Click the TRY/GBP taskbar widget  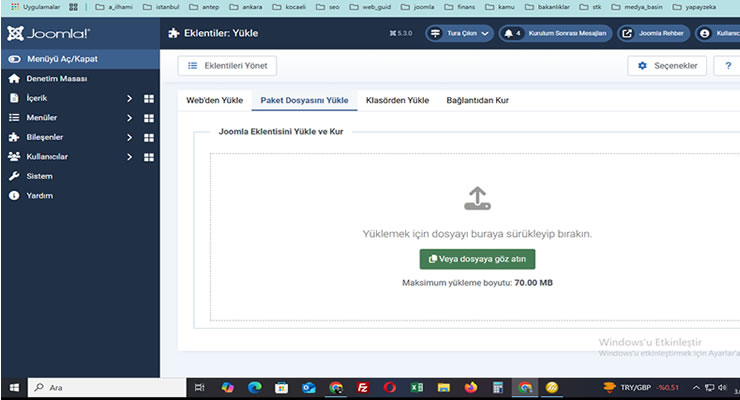pos(641,388)
